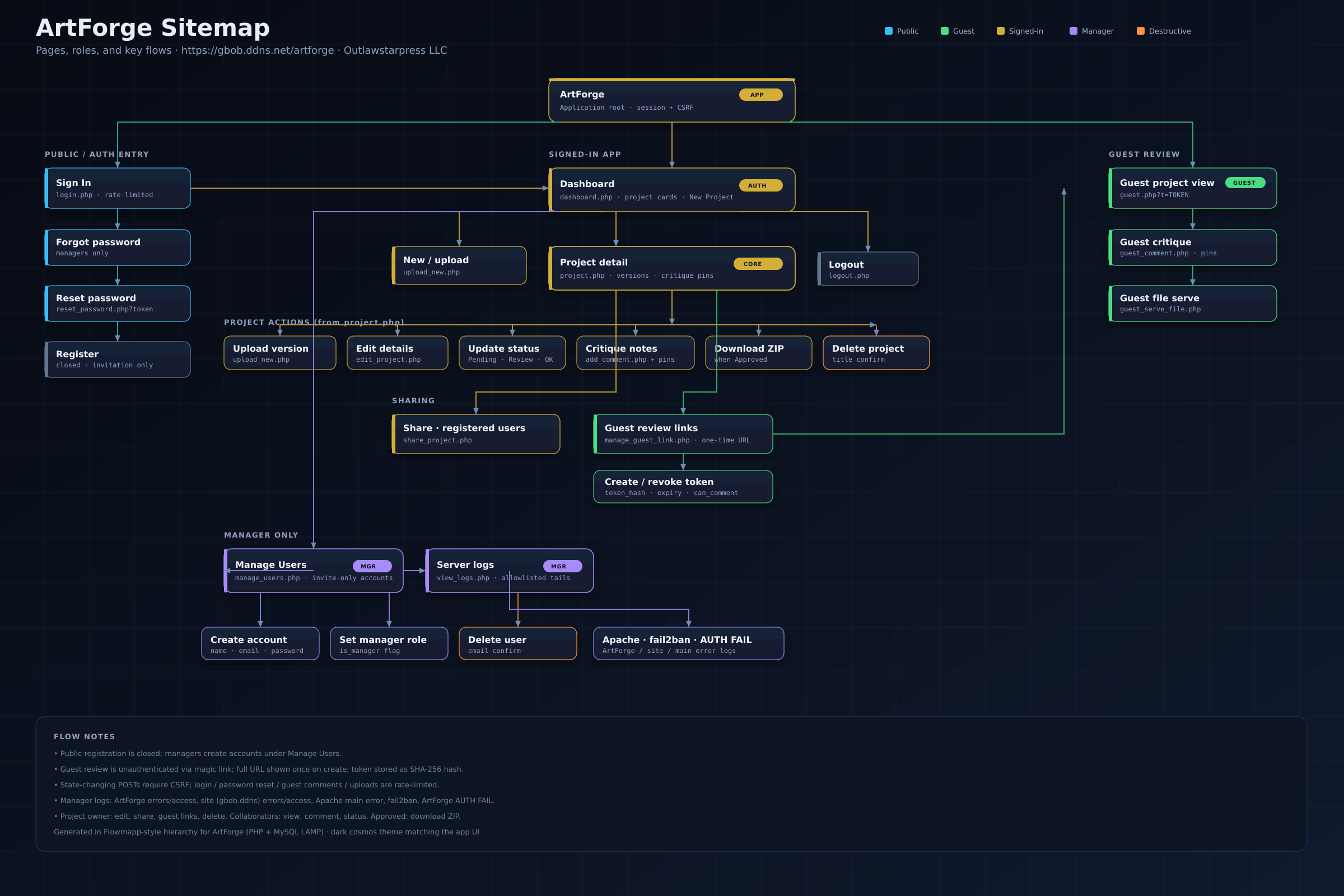1344x896 pixels.
Task: Click the MGR badge on Server logs
Action: [x=562, y=566]
